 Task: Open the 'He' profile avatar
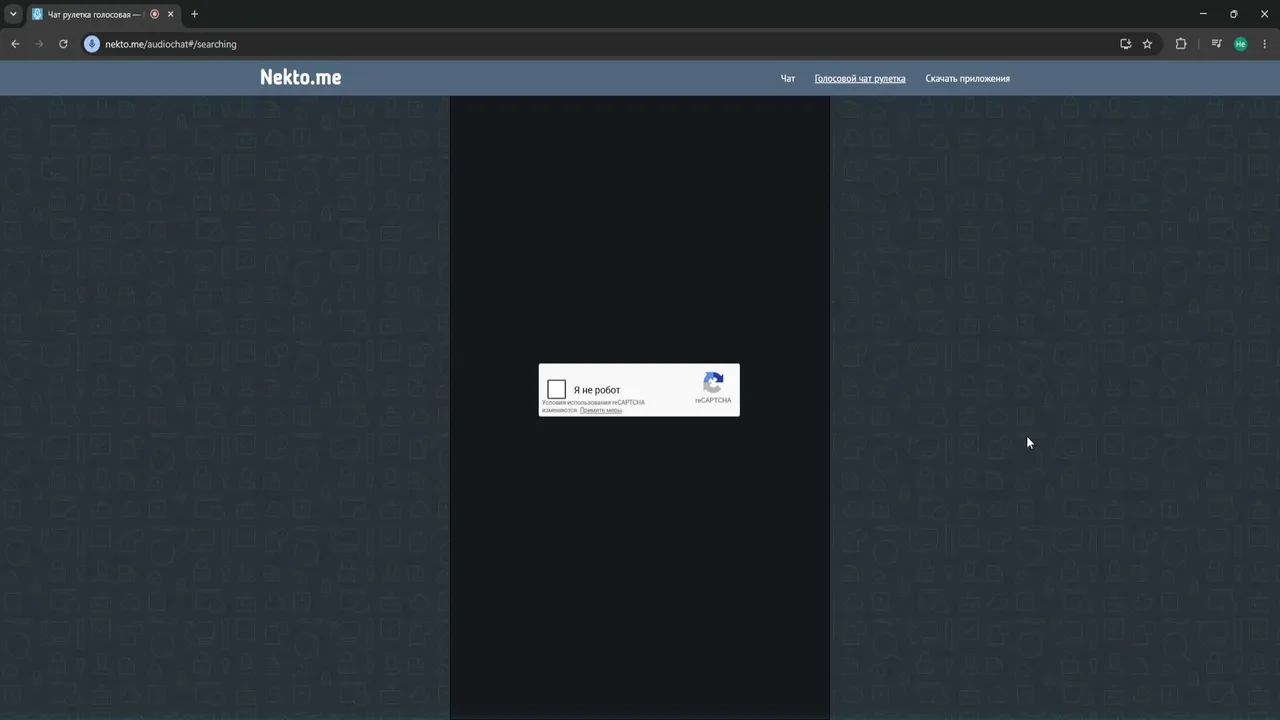coord(1240,44)
